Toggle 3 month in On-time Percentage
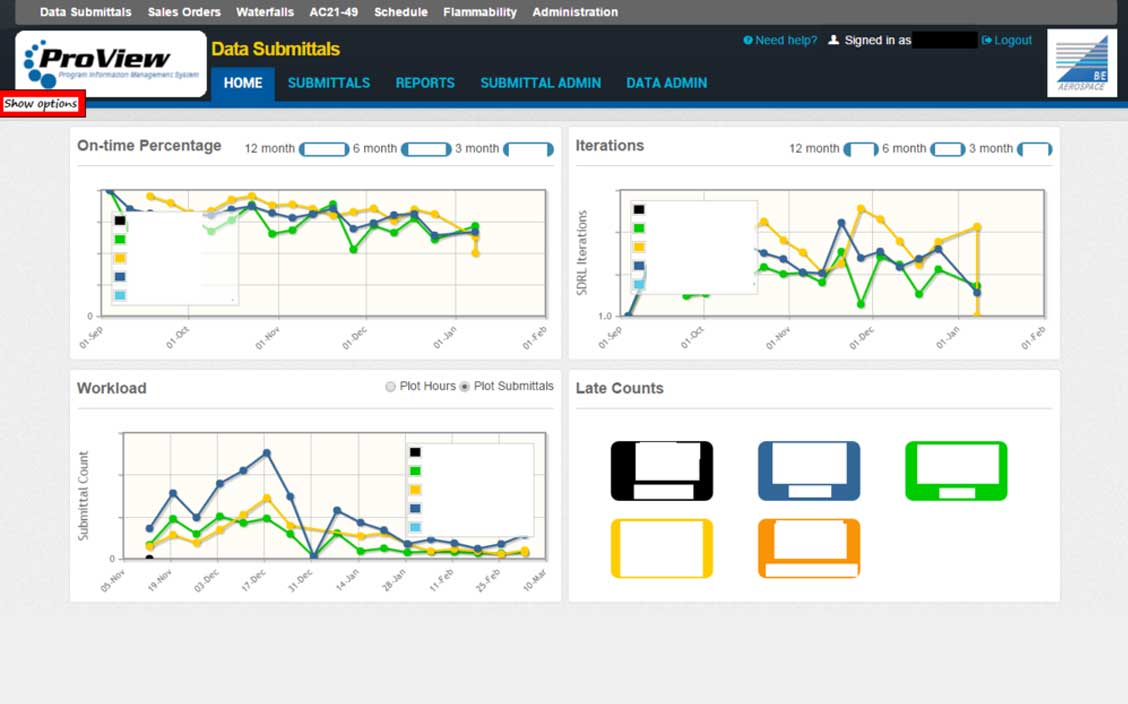 coord(528,150)
